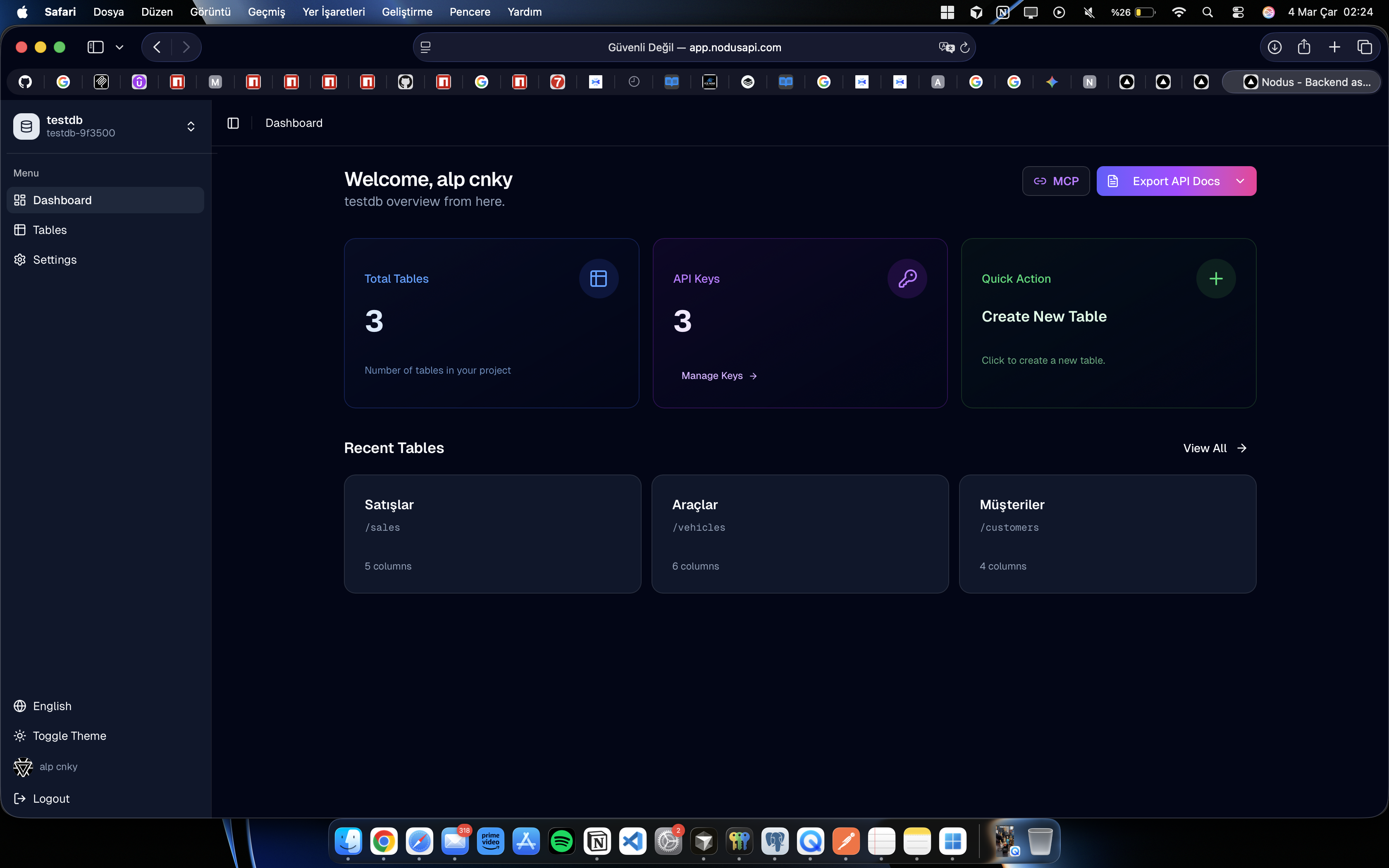Click the table icon on Total Tables card
Viewport: 1389px width, 868px height.
coord(599,279)
